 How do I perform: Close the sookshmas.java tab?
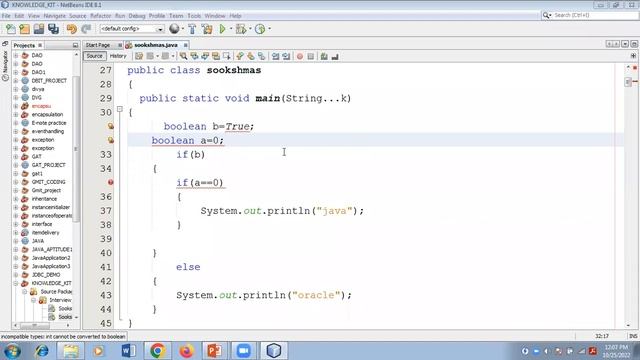click(185, 45)
